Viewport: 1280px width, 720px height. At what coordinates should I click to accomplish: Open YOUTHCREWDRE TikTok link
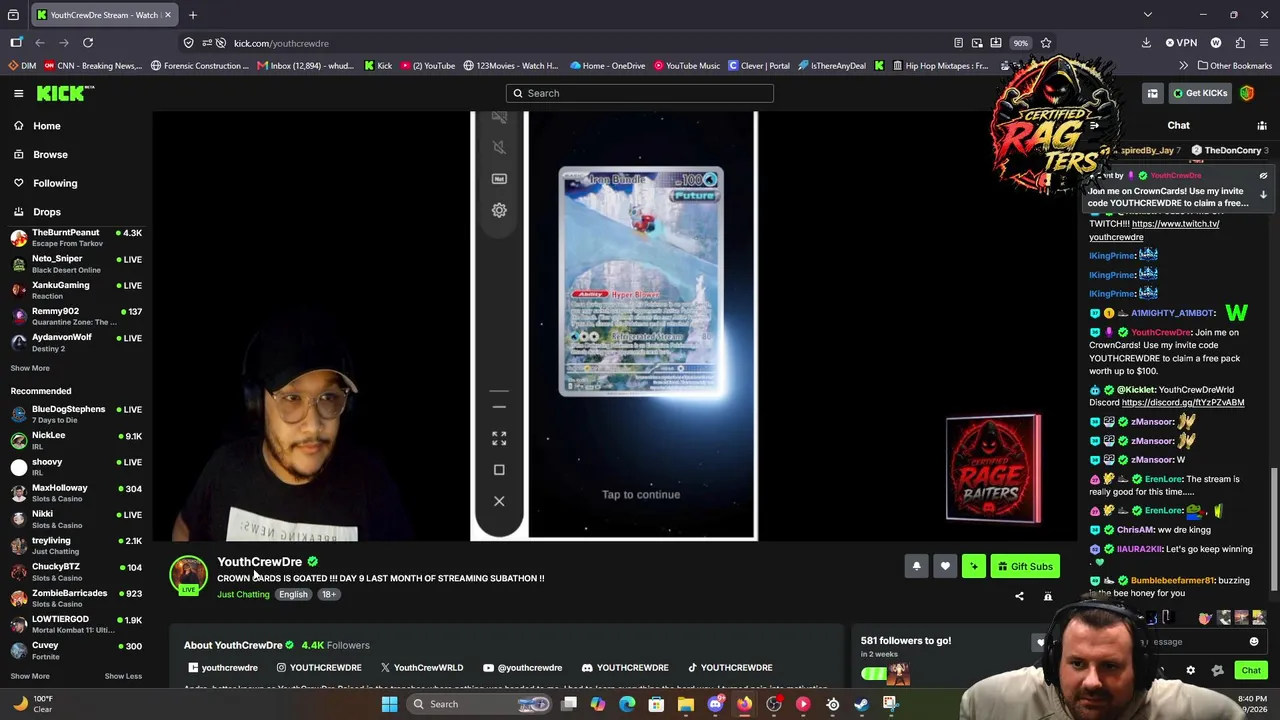[x=730, y=668]
